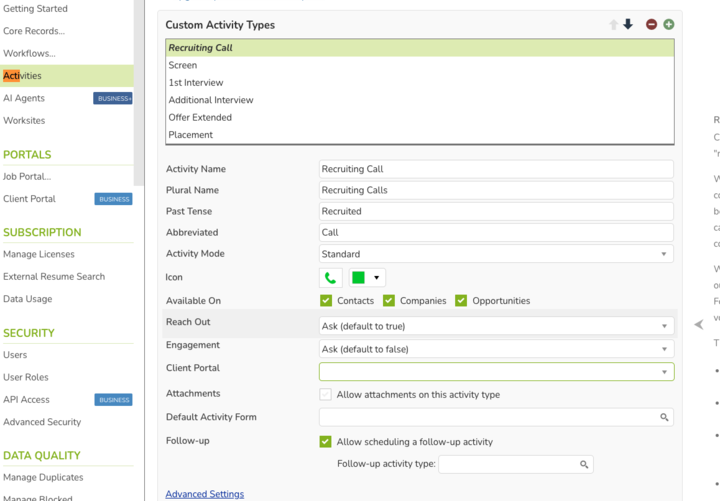Click search icon in Default Activity Form
The image size is (720, 501).
tap(664, 417)
